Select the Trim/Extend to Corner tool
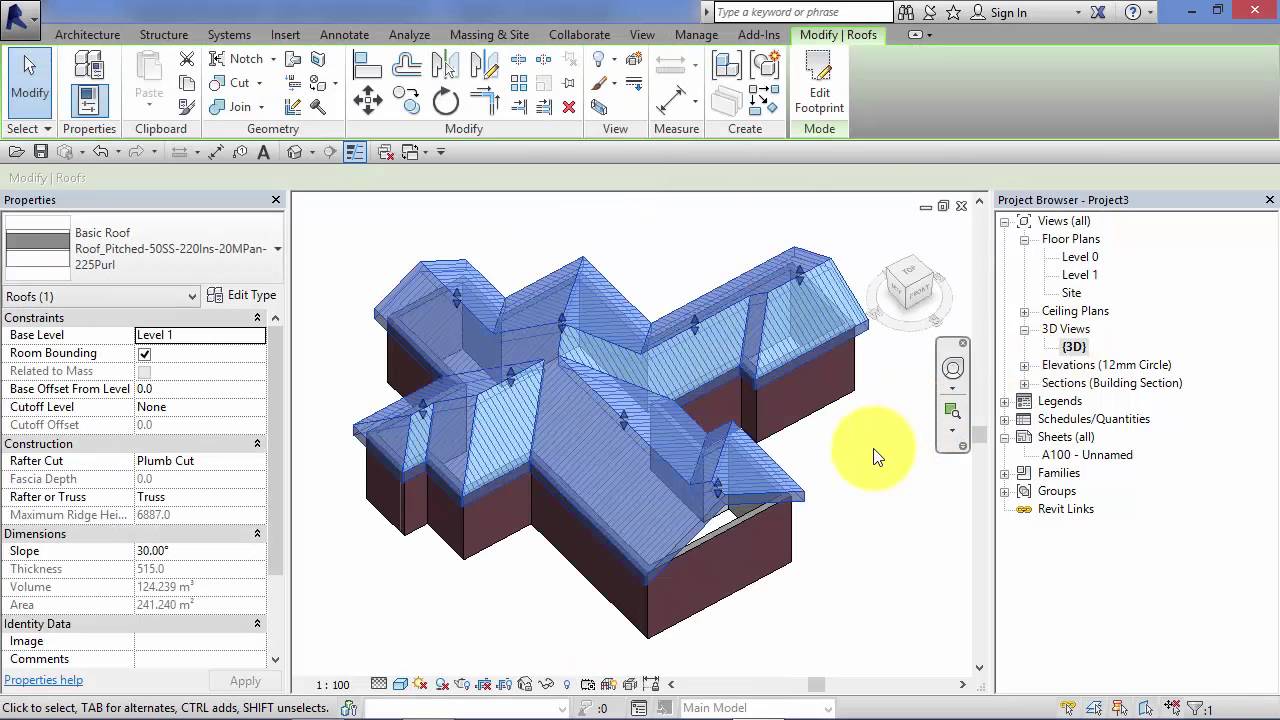The width and height of the screenshot is (1280, 720). click(485, 100)
